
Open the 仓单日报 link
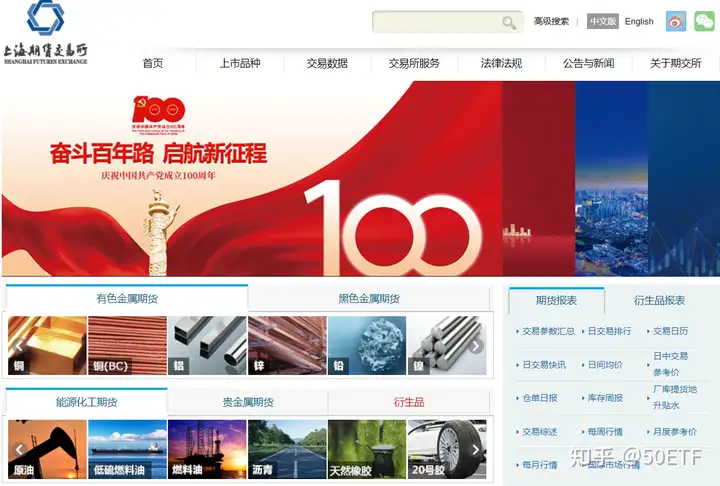[x=540, y=398]
